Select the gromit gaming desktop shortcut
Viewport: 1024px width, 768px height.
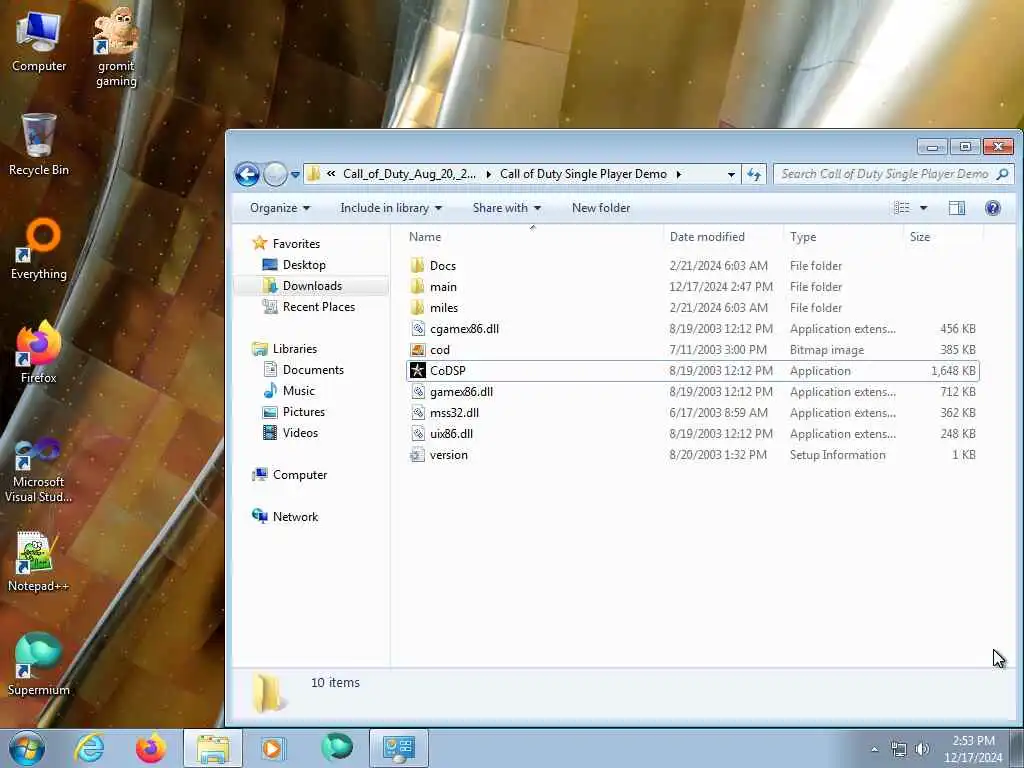pos(116,47)
